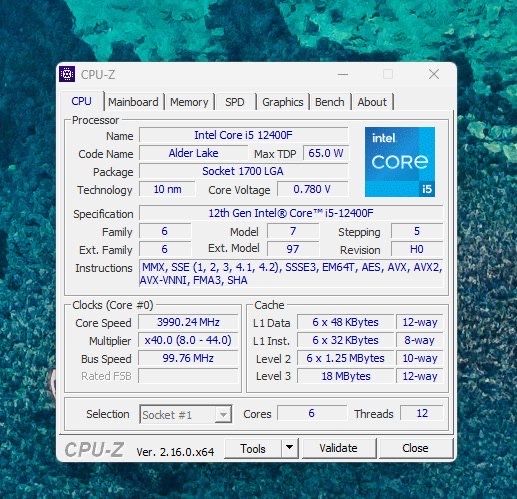Open the Bench tab
The height and width of the screenshot is (499, 517).
[x=330, y=102]
